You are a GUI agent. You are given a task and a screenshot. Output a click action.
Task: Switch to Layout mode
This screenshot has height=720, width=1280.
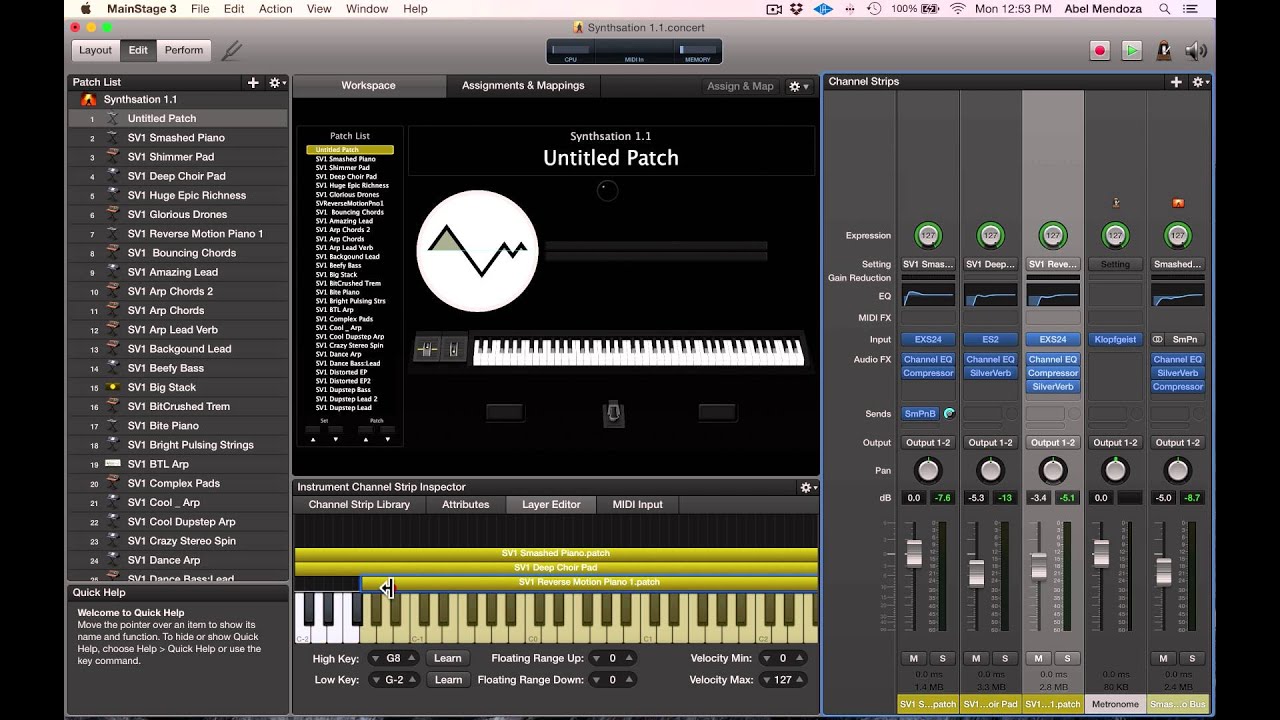coord(96,50)
